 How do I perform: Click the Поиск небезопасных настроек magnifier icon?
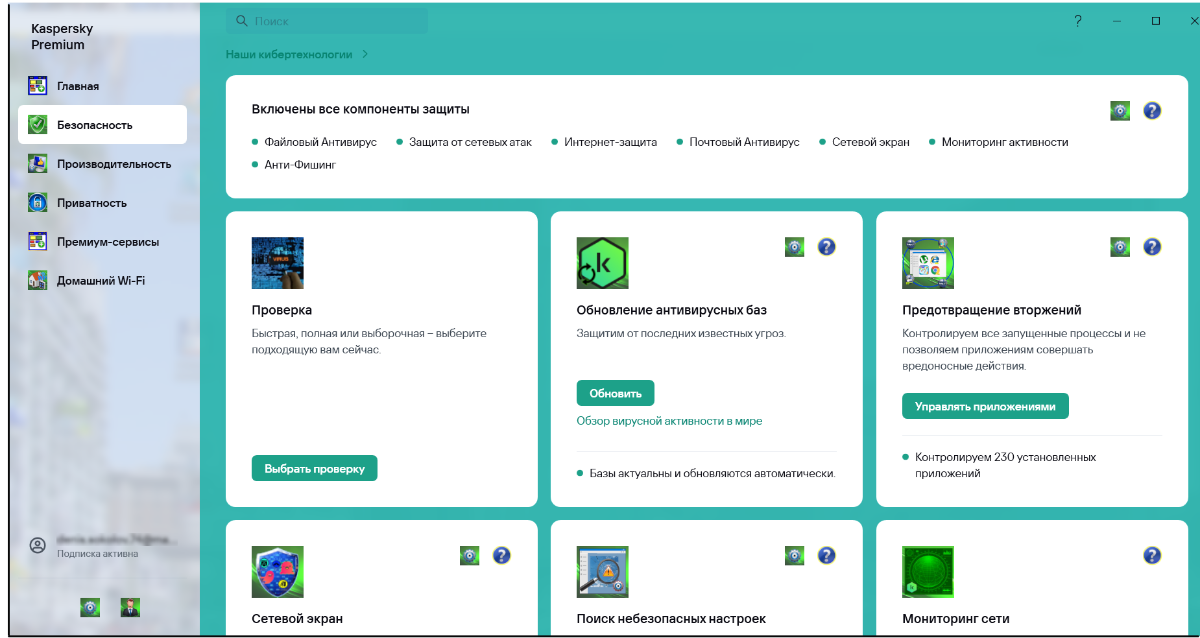coord(603,572)
